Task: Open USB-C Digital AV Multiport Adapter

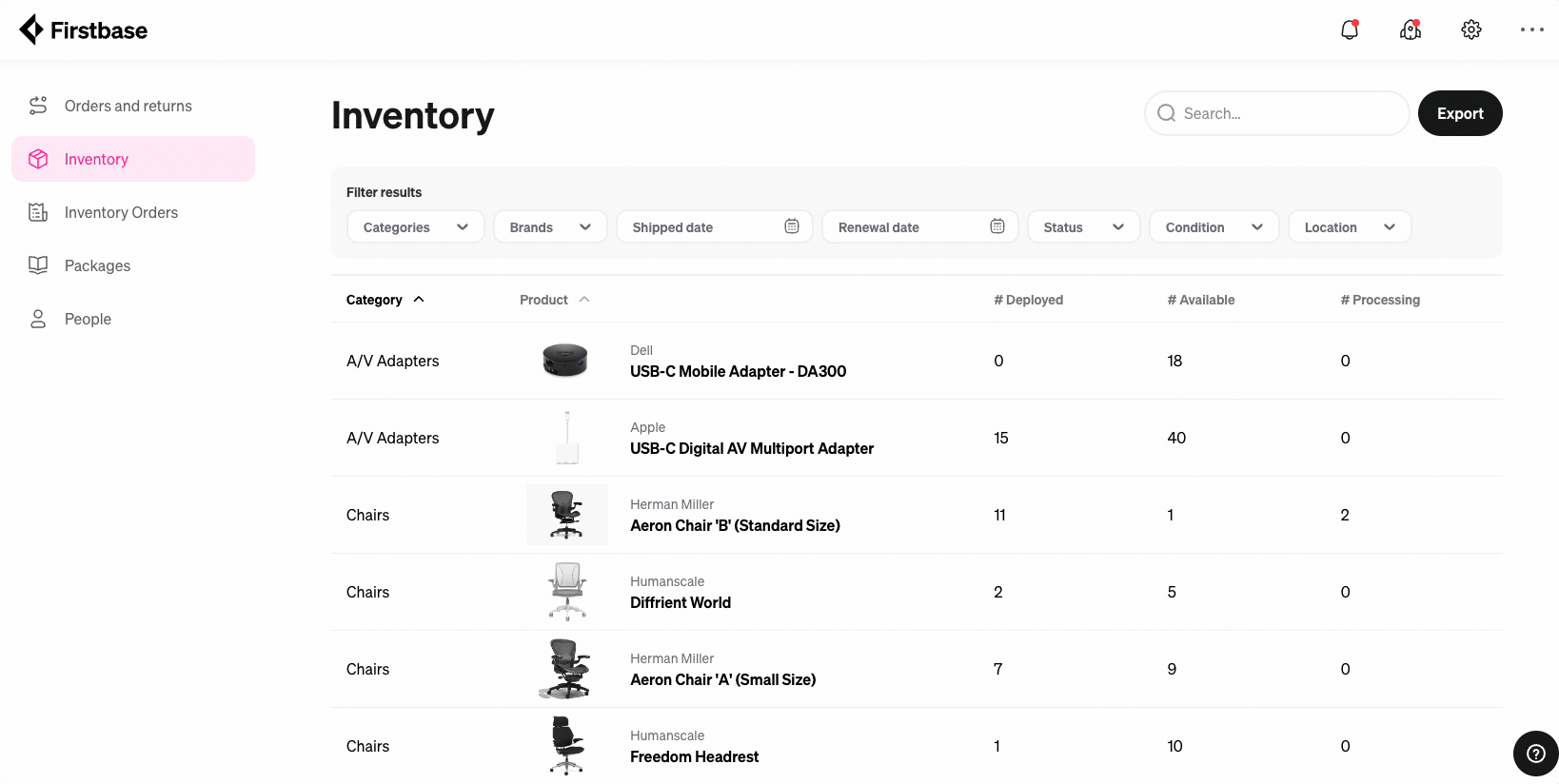Action: (x=752, y=448)
